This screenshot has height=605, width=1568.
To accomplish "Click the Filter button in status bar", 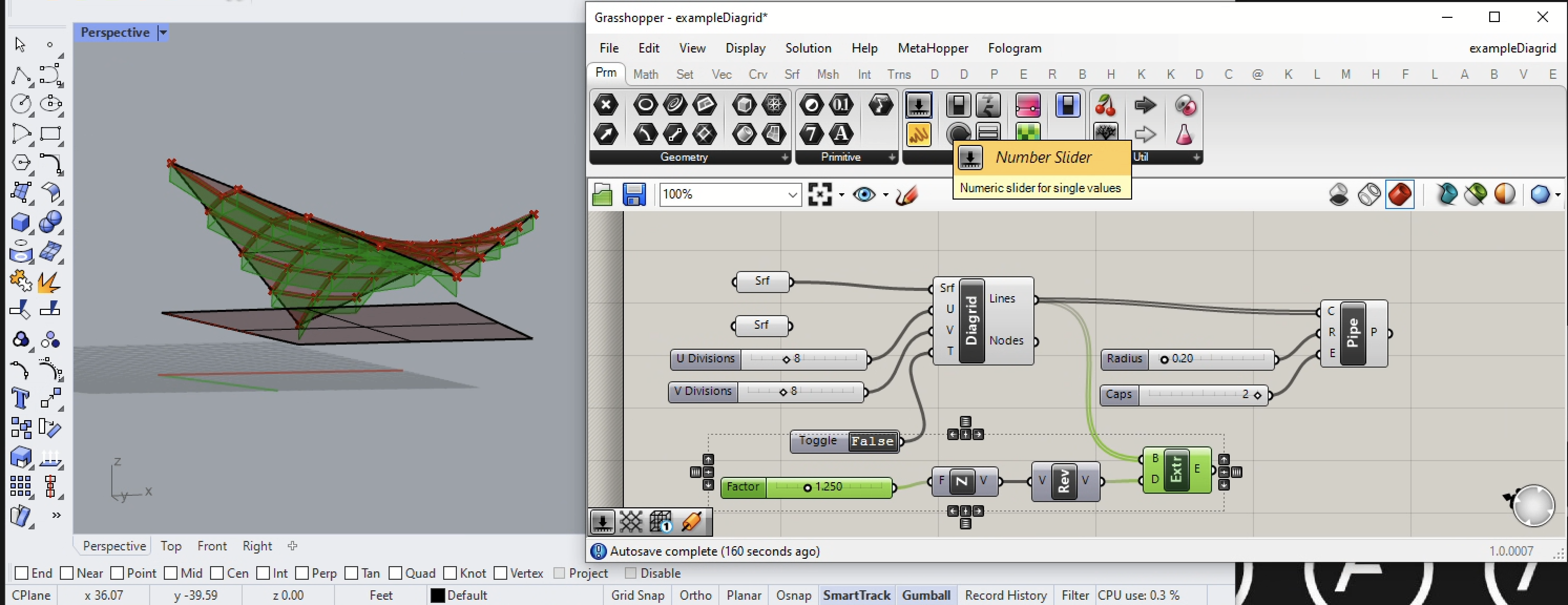I will (1075, 595).
